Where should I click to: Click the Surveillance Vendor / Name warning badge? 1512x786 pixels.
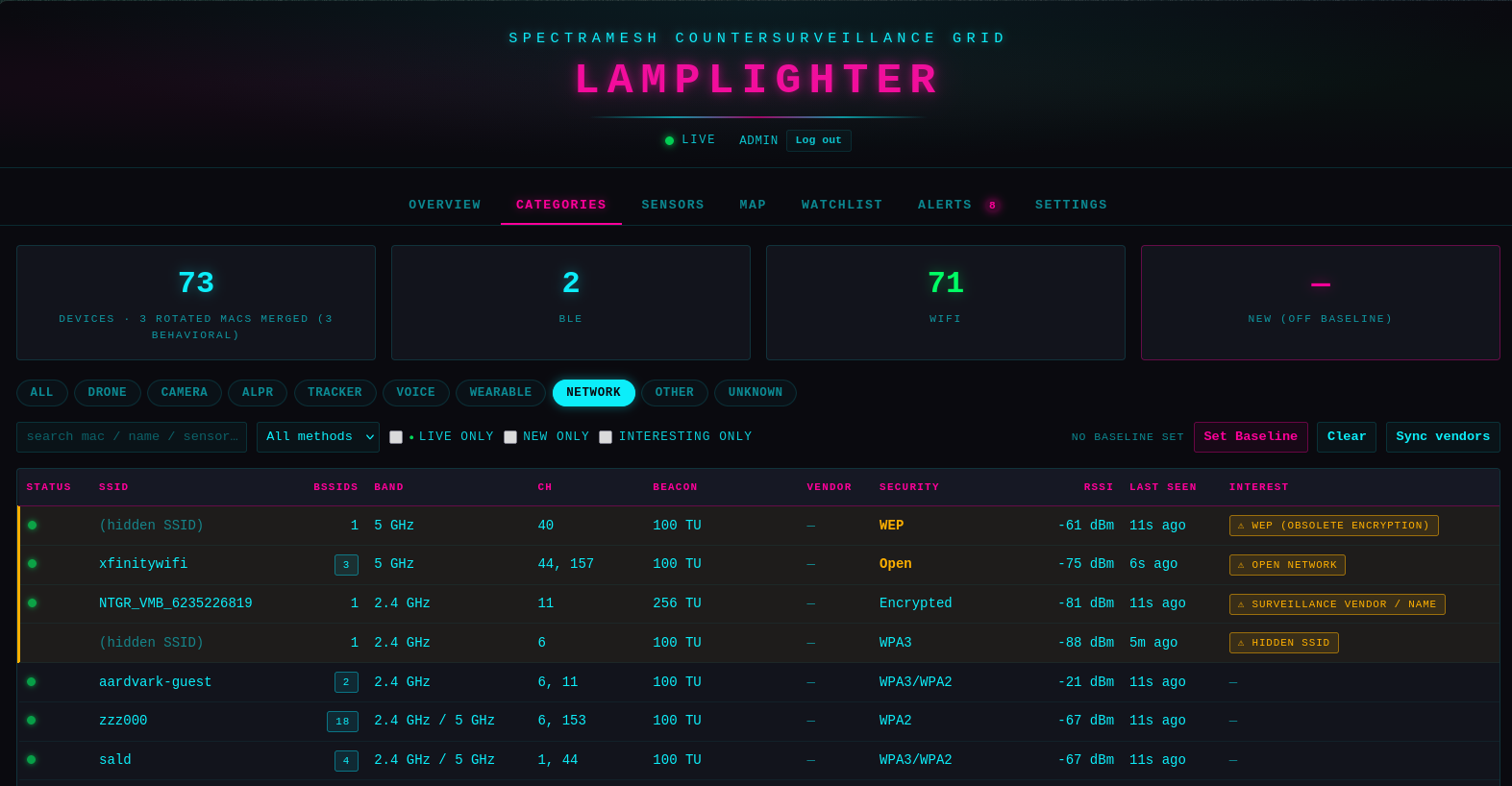[1337, 604]
